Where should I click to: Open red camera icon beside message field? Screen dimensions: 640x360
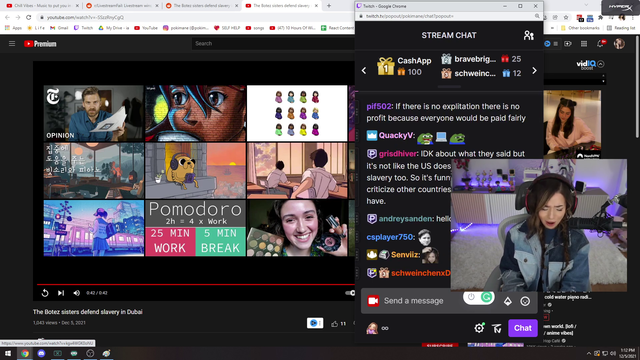click(x=373, y=301)
